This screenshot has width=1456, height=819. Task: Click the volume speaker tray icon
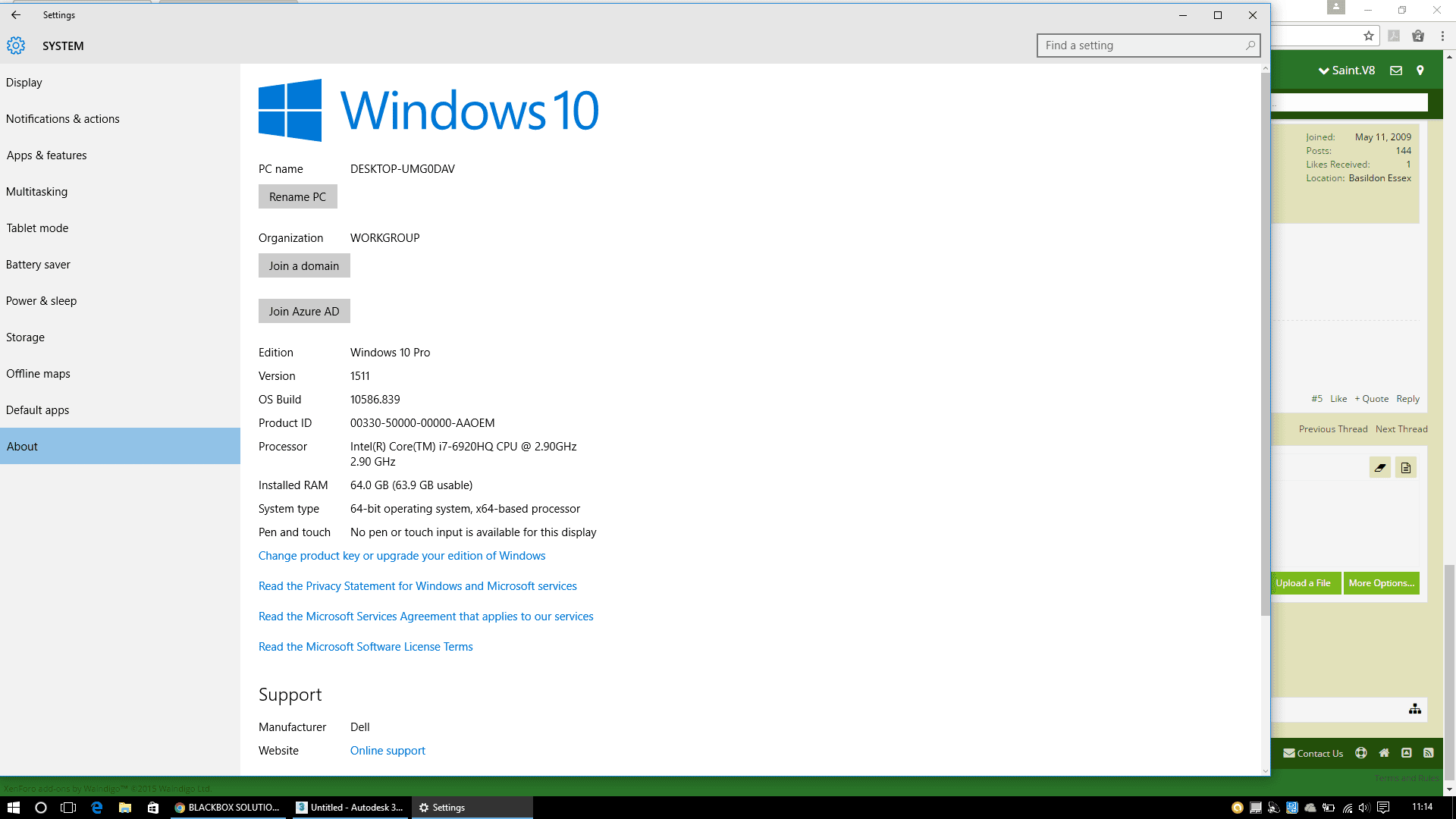point(1365,808)
